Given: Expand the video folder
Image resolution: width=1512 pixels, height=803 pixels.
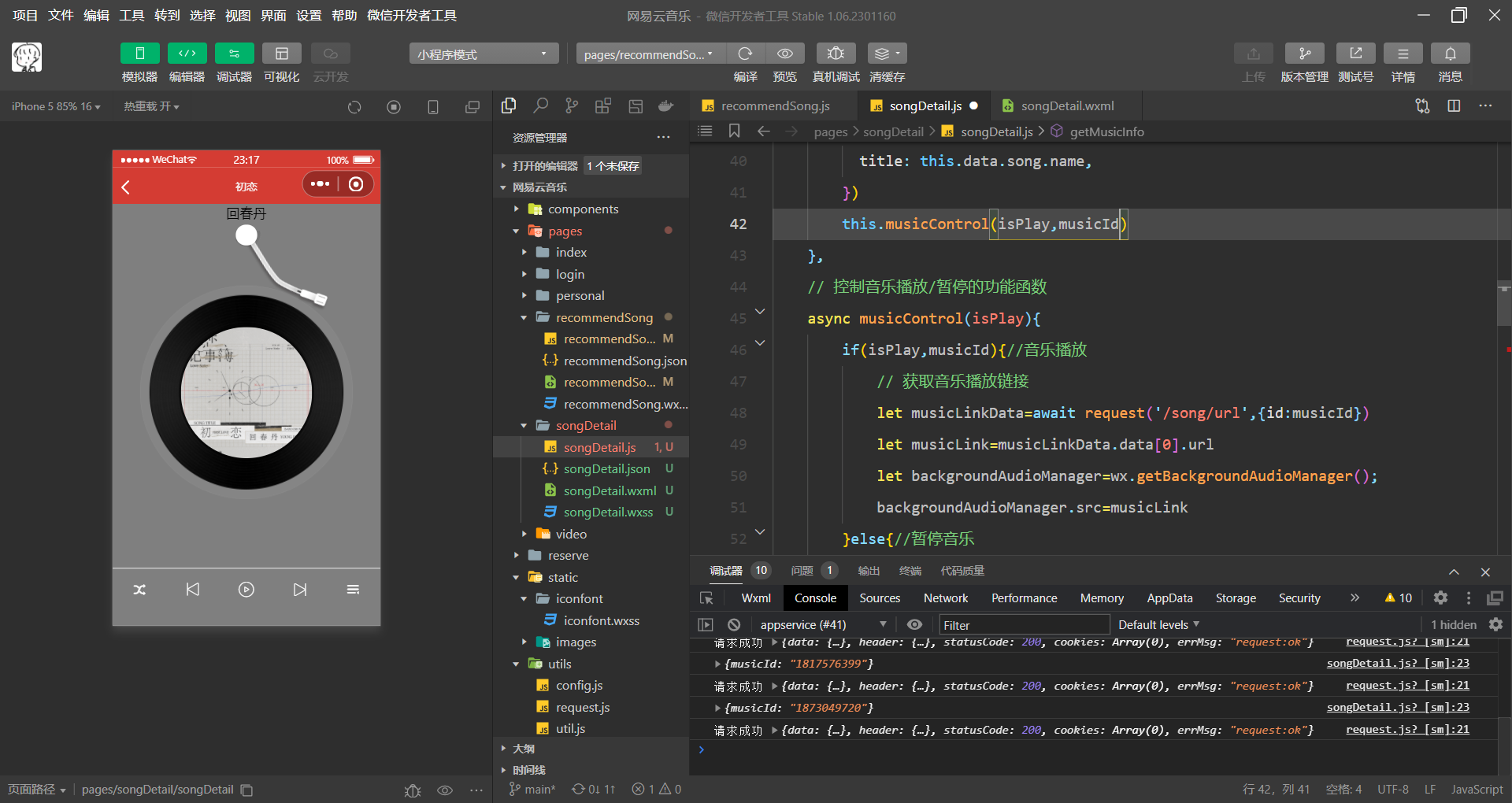Looking at the screenshot, I should point(571,534).
